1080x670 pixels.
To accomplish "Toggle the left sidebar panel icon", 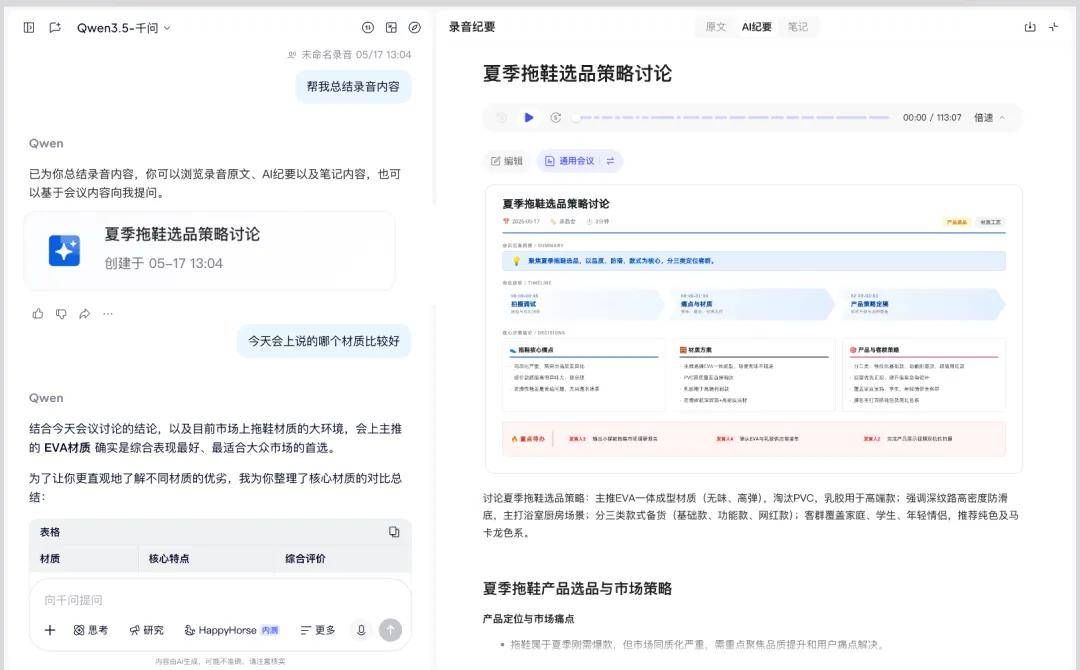I will coord(29,28).
